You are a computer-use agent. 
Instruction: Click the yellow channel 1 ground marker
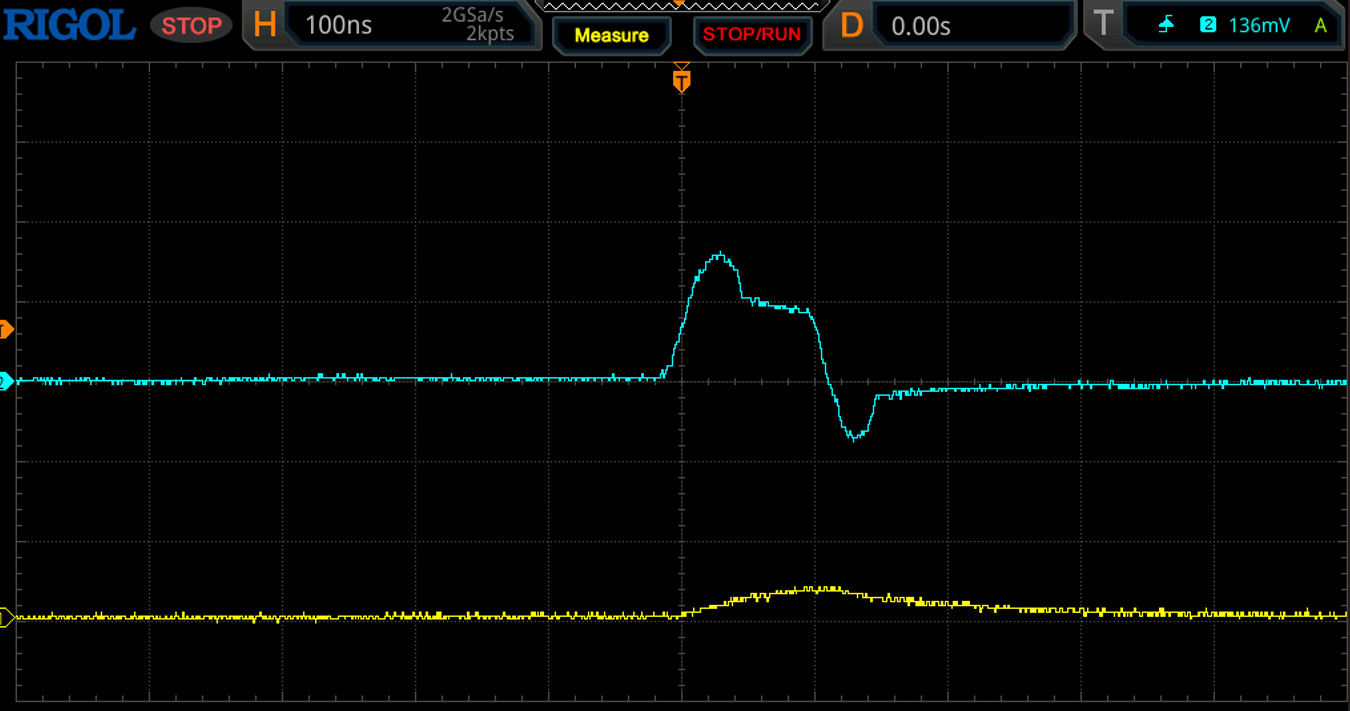point(6,618)
